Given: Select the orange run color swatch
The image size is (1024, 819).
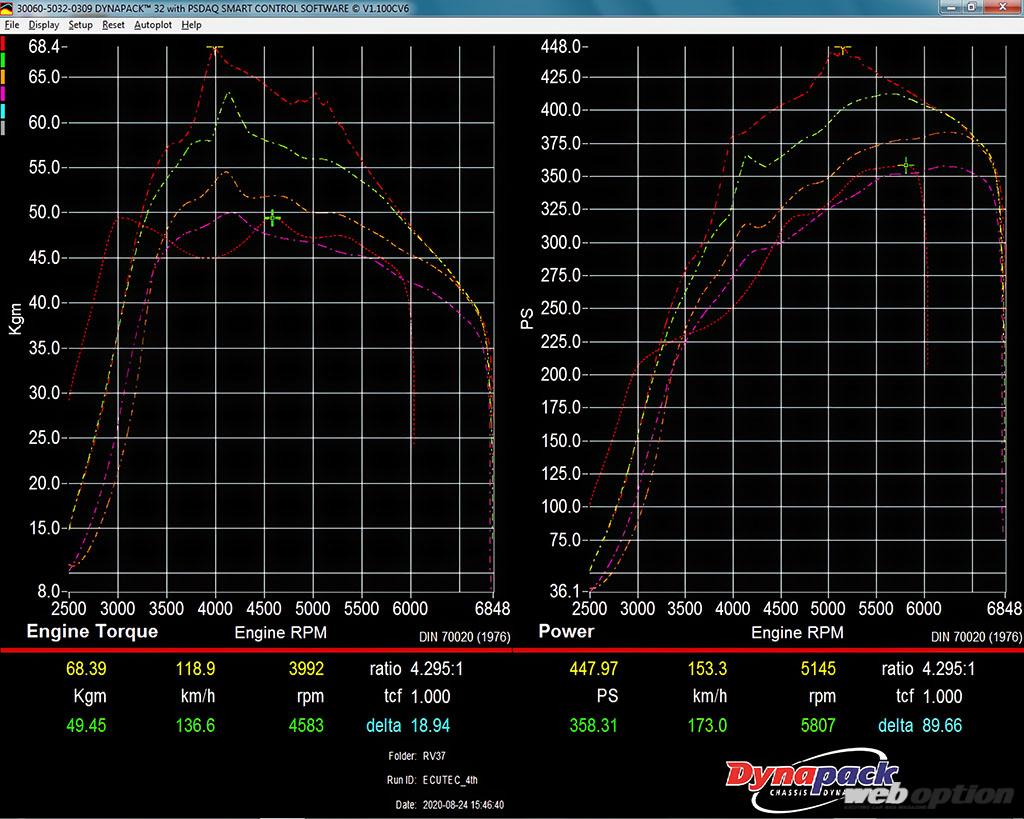Looking at the screenshot, I should pos(4,78).
